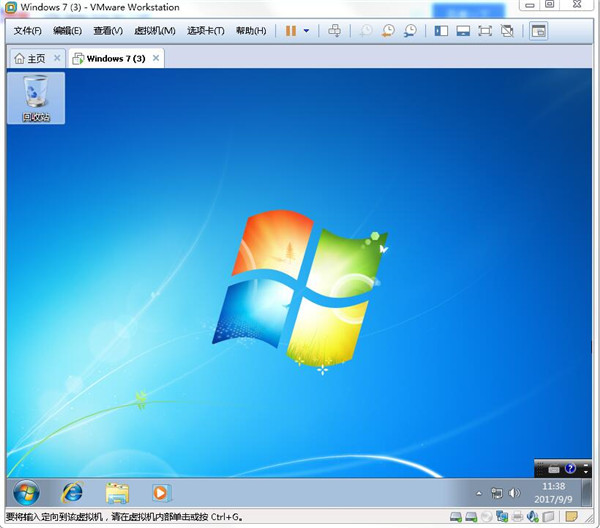Launch Internet Explorer from the guest taskbar
The image size is (600, 528).
tap(72, 493)
